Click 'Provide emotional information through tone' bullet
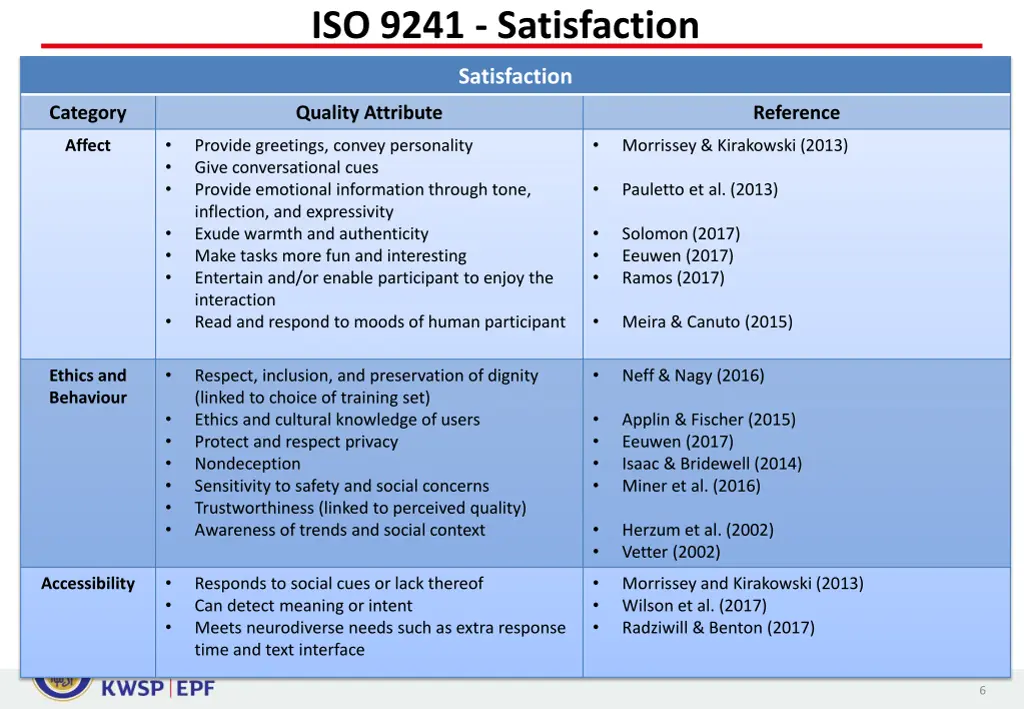The width and height of the screenshot is (1024, 709). pyautogui.click(x=362, y=200)
